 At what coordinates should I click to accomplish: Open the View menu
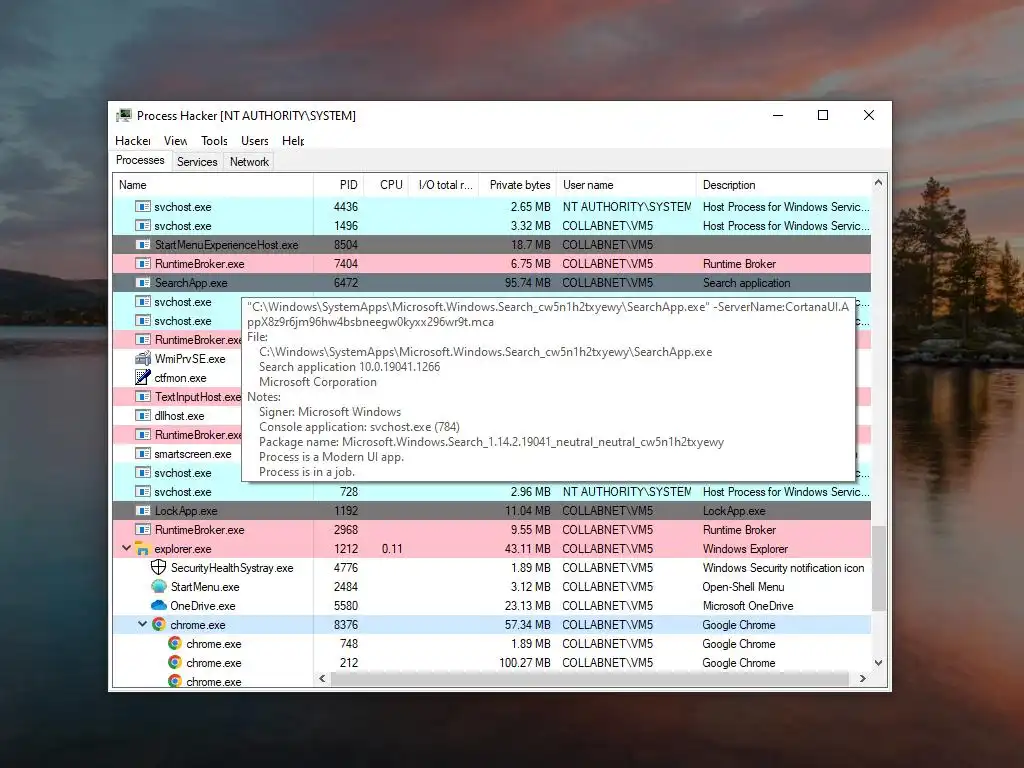click(x=176, y=140)
